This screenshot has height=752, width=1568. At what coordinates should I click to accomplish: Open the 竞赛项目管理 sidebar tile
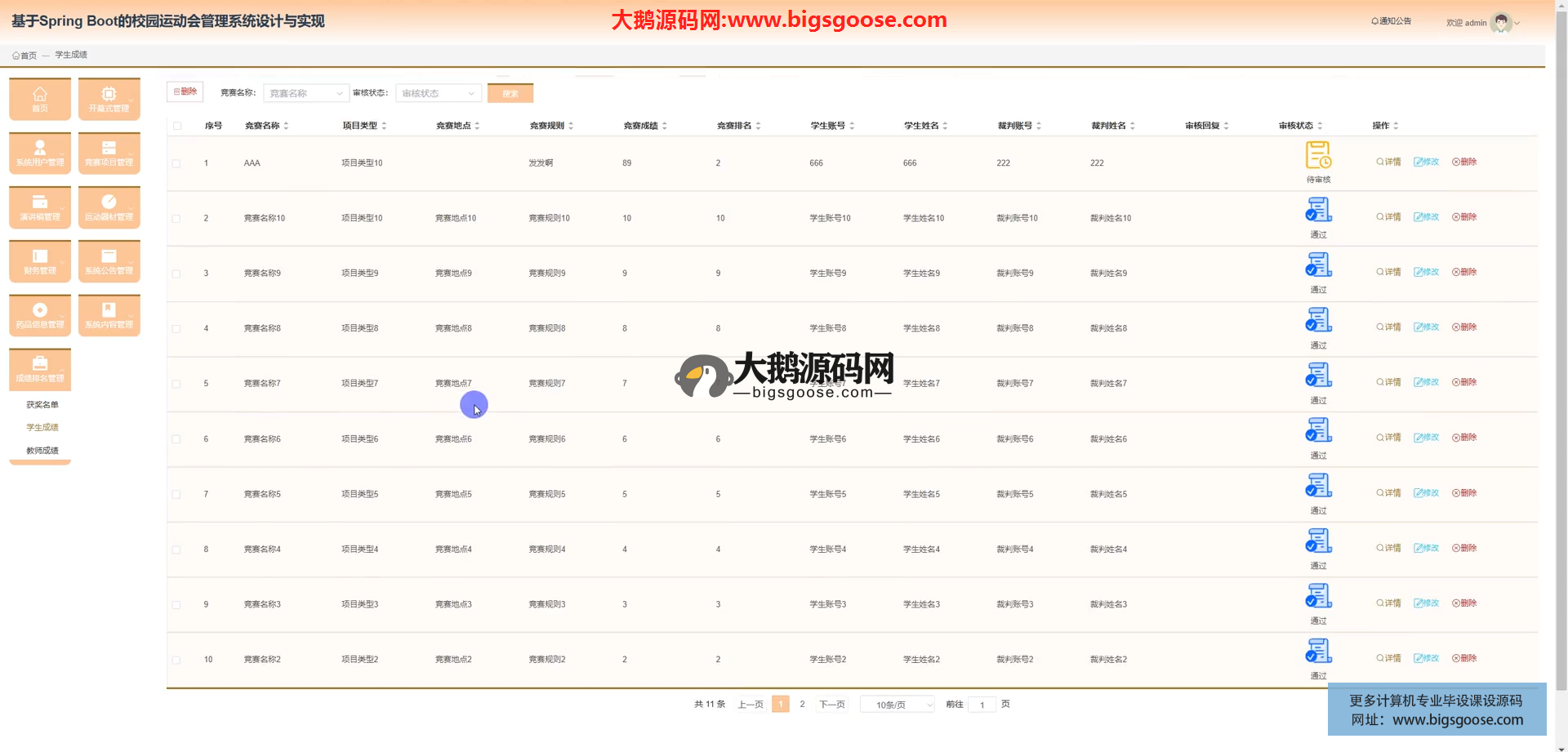coord(109,153)
